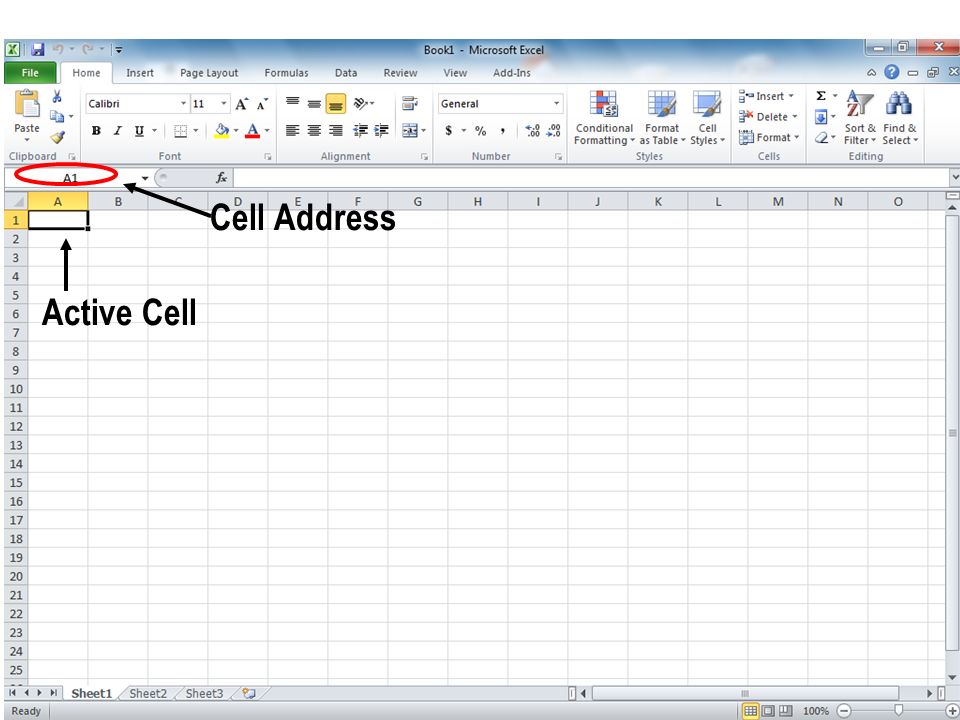
Task: Click Increase Indent icon
Action: coord(381,130)
